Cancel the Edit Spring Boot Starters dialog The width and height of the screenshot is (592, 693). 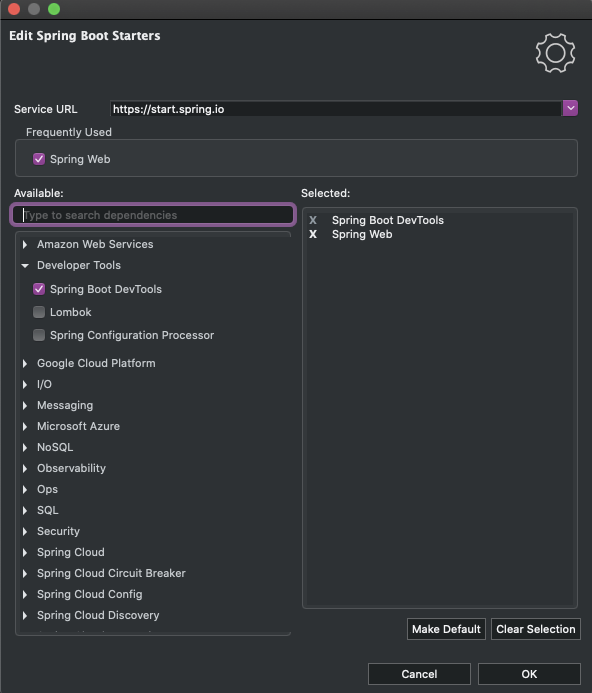pyautogui.click(x=419, y=674)
